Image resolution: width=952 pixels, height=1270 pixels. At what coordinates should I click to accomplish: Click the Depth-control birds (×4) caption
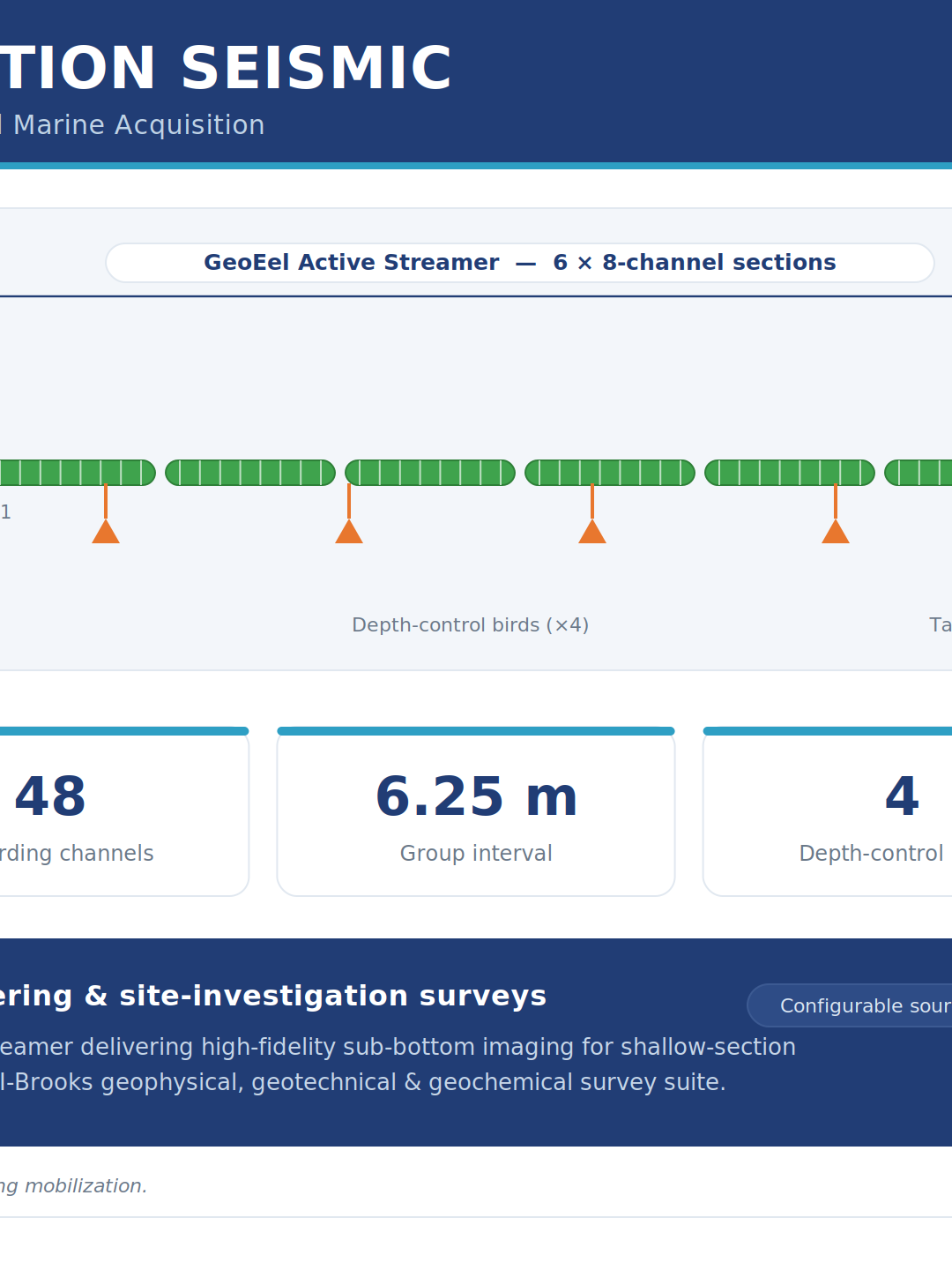tap(471, 625)
